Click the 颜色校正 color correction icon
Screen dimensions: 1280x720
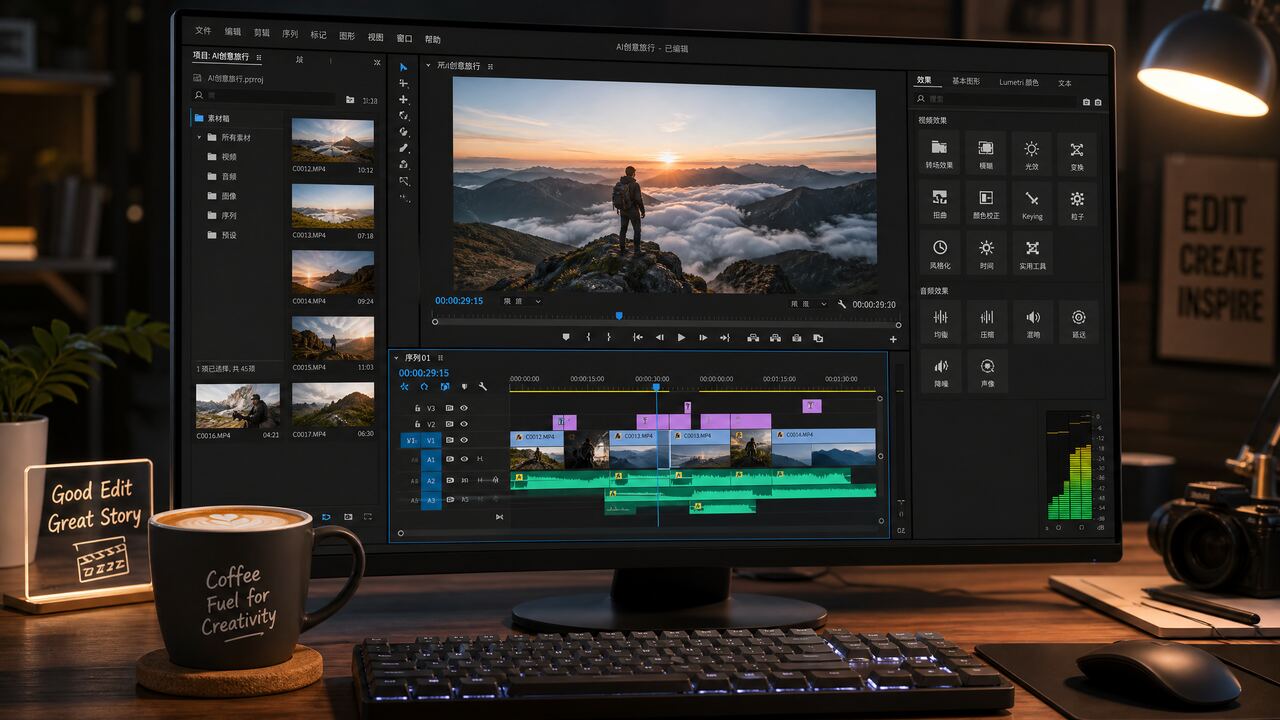[x=986, y=203]
